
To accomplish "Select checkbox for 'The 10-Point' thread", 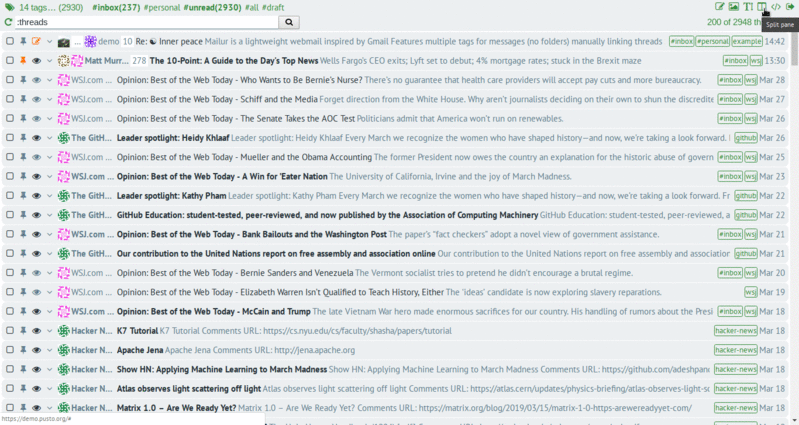I will (10, 61).
